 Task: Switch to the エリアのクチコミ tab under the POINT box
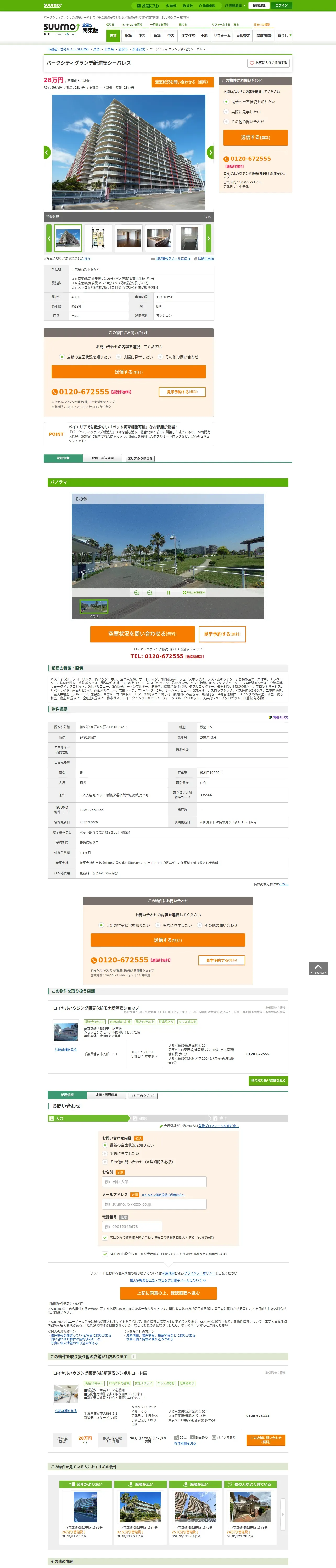(140, 458)
